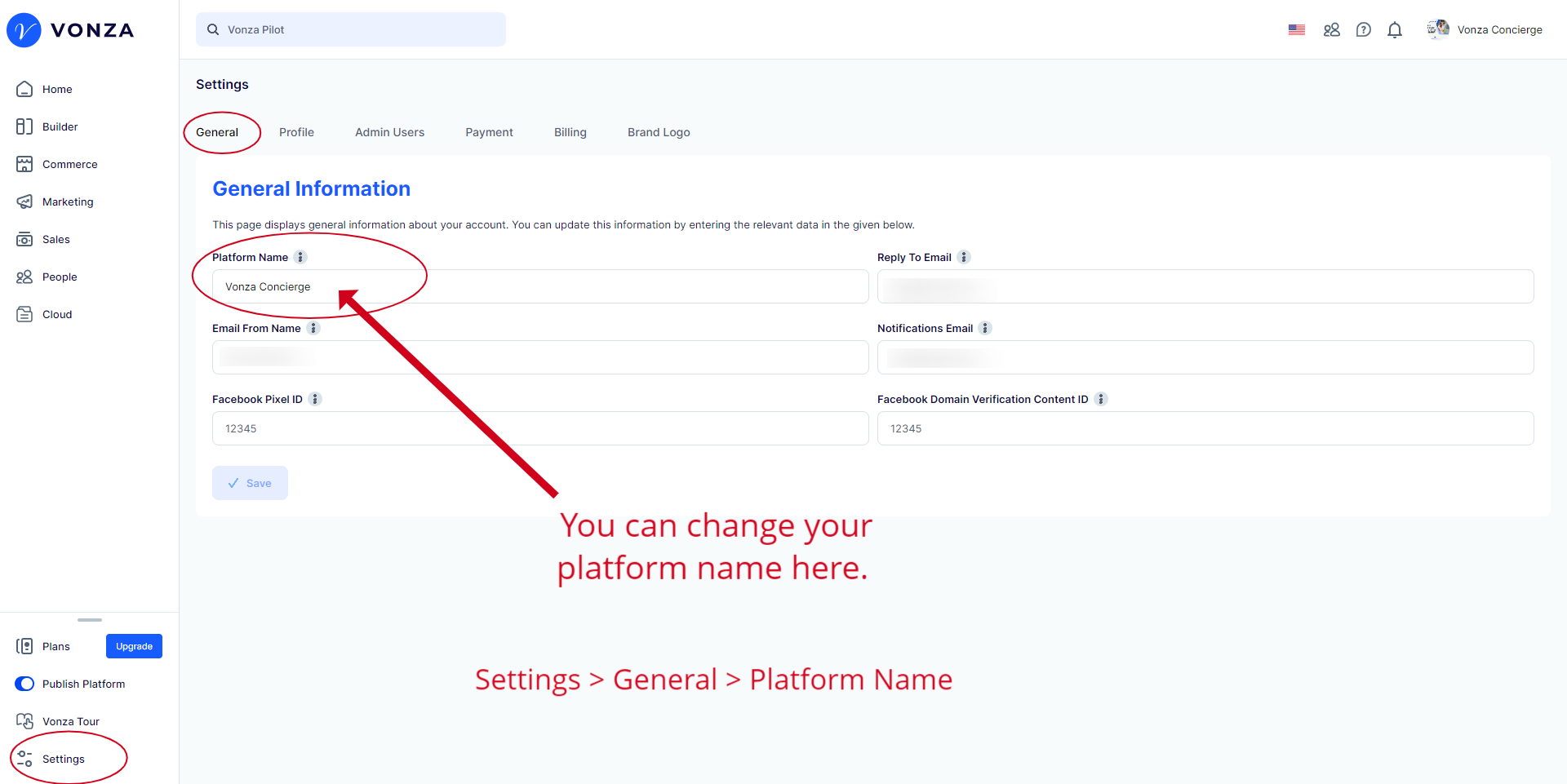Image resolution: width=1567 pixels, height=784 pixels.
Task: Open the People sidebar icon
Action: pyautogui.click(x=24, y=277)
